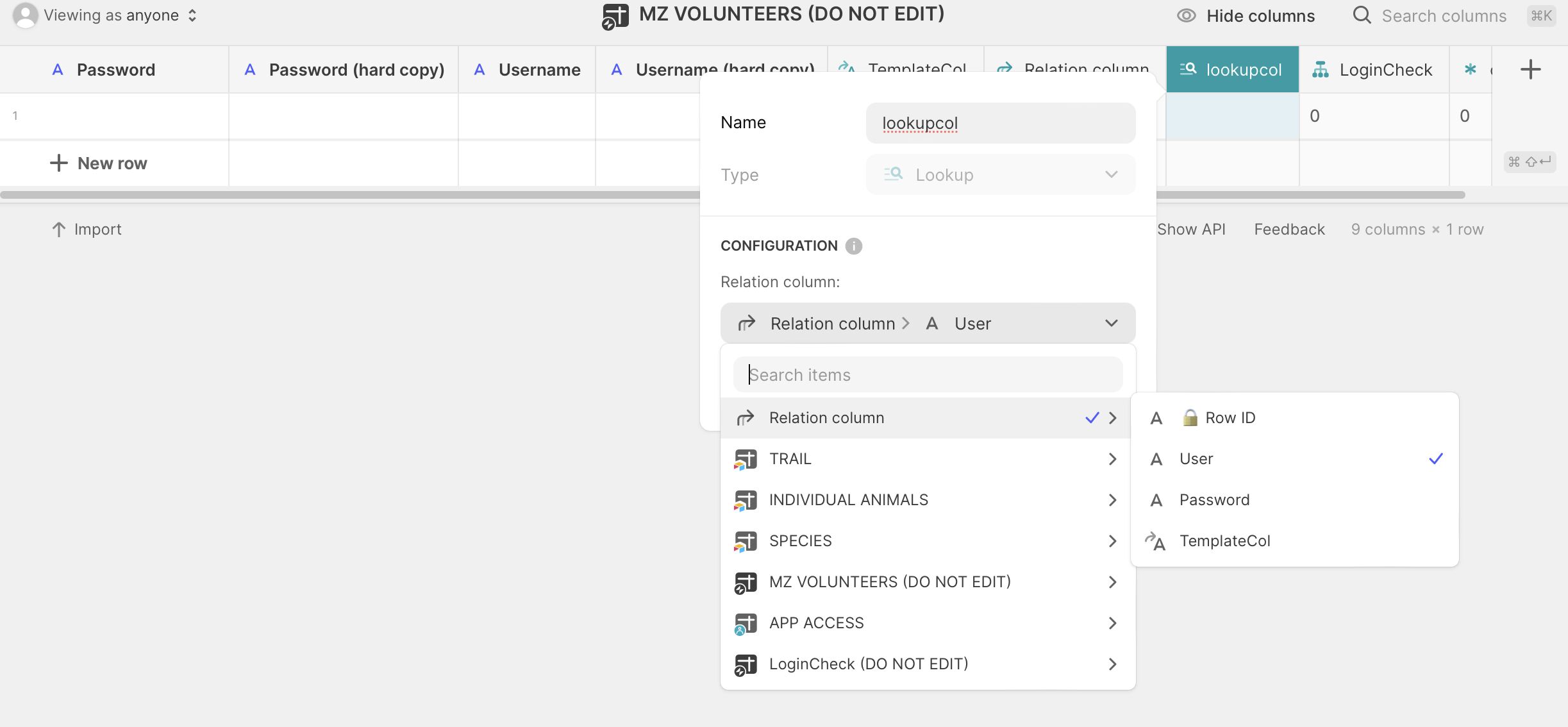The width and height of the screenshot is (1568, 727).
Task: Select User column option
Action: [1196, 459]
